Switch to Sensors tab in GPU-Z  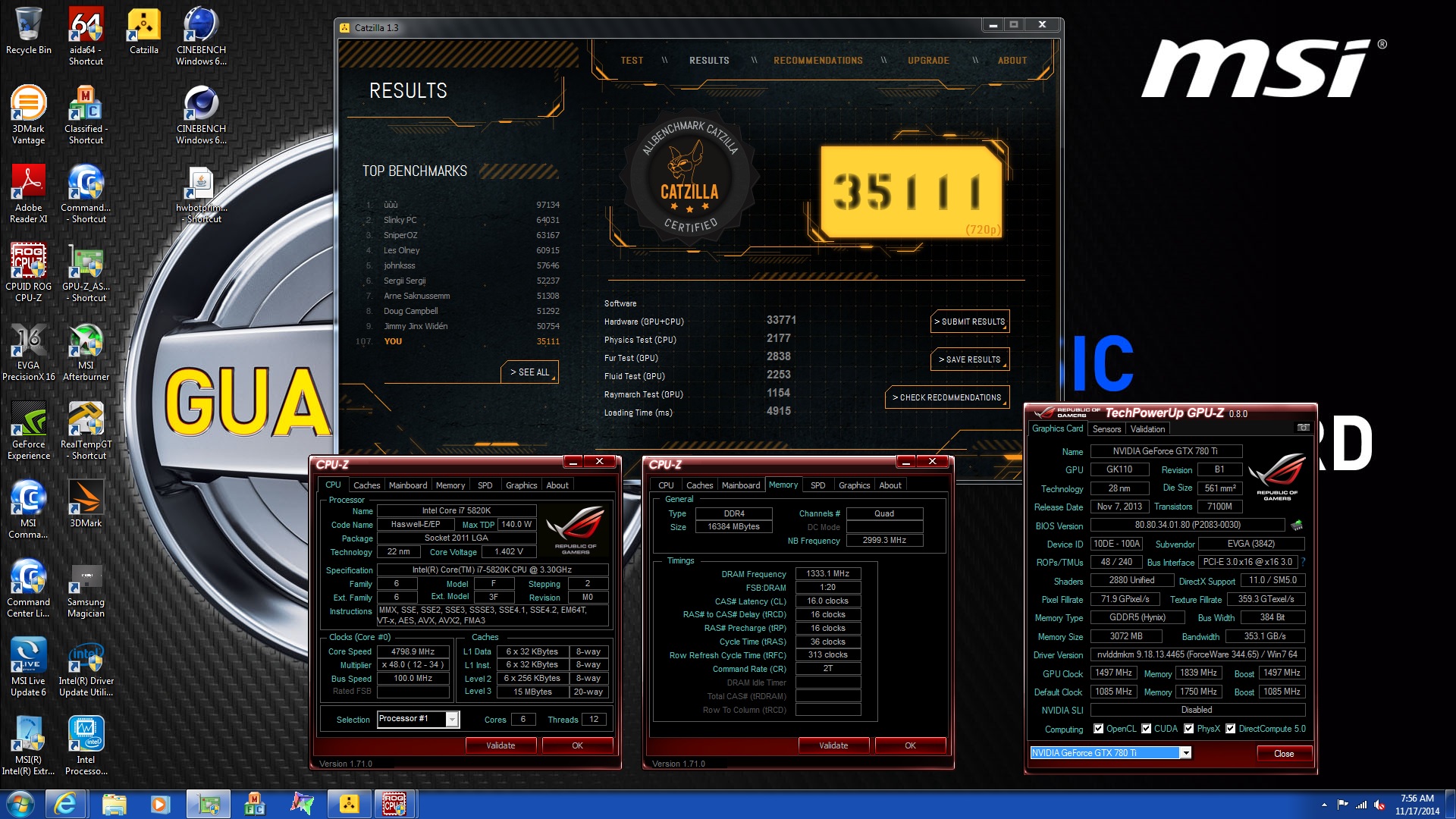1106,429
